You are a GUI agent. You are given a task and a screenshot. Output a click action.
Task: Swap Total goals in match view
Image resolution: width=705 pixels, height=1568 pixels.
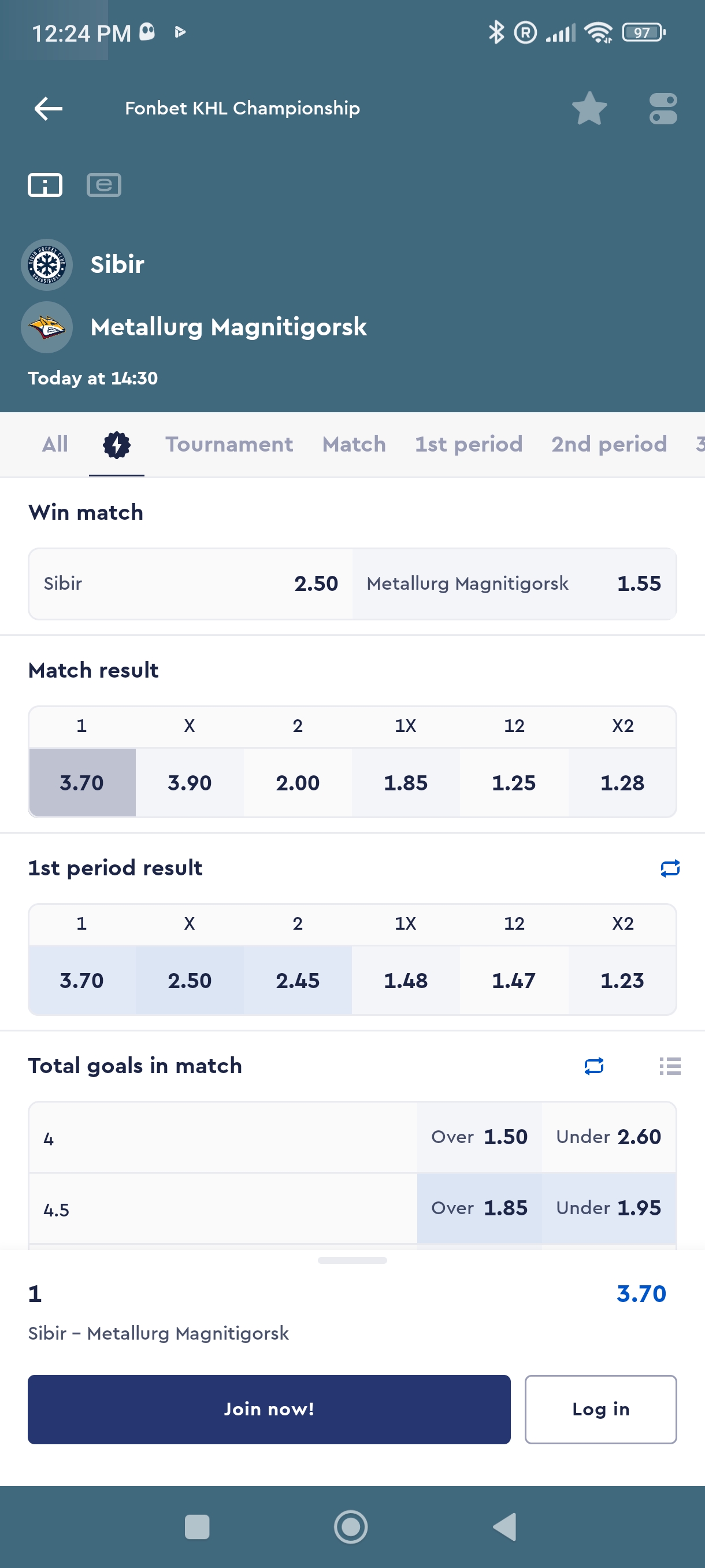(593, 1066)
